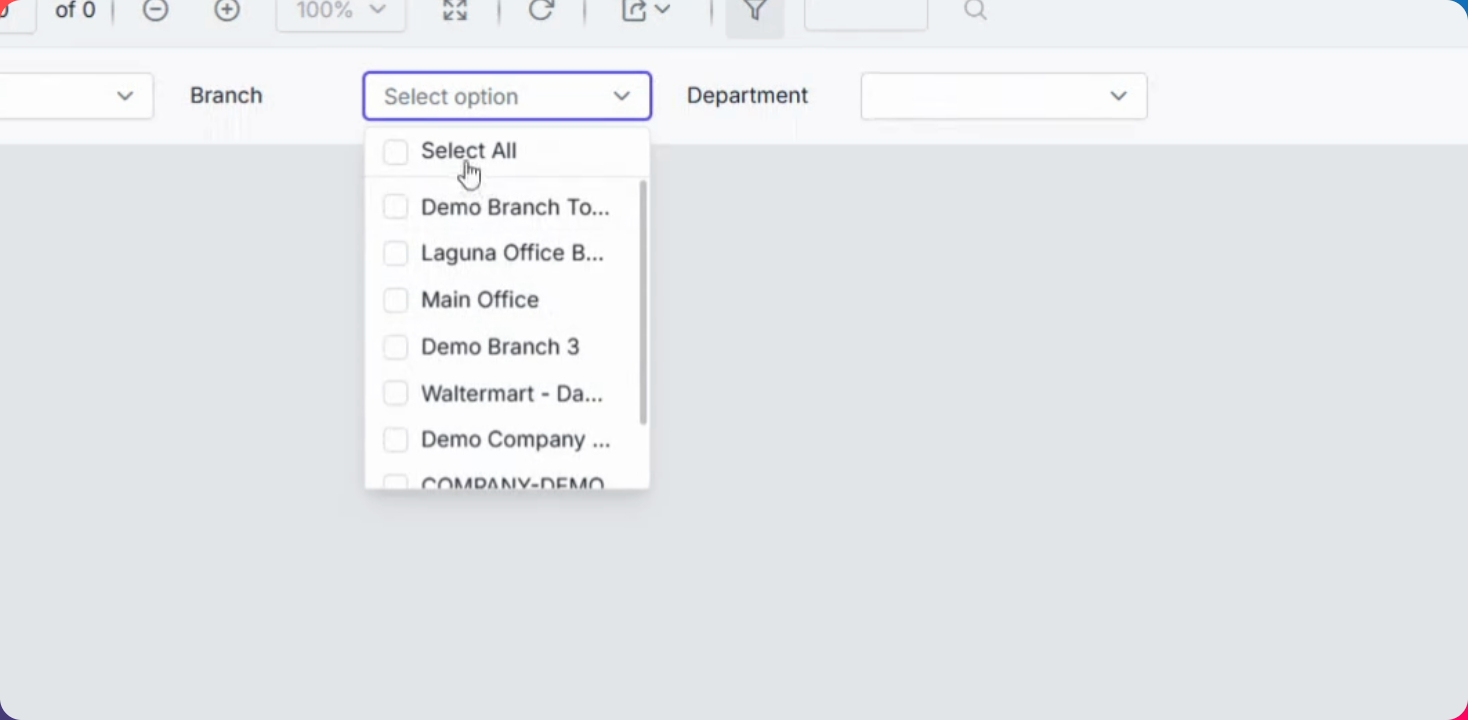
Task: Enable the Demo Branch 3 checkbox
Action: click(x=396, y=347)
